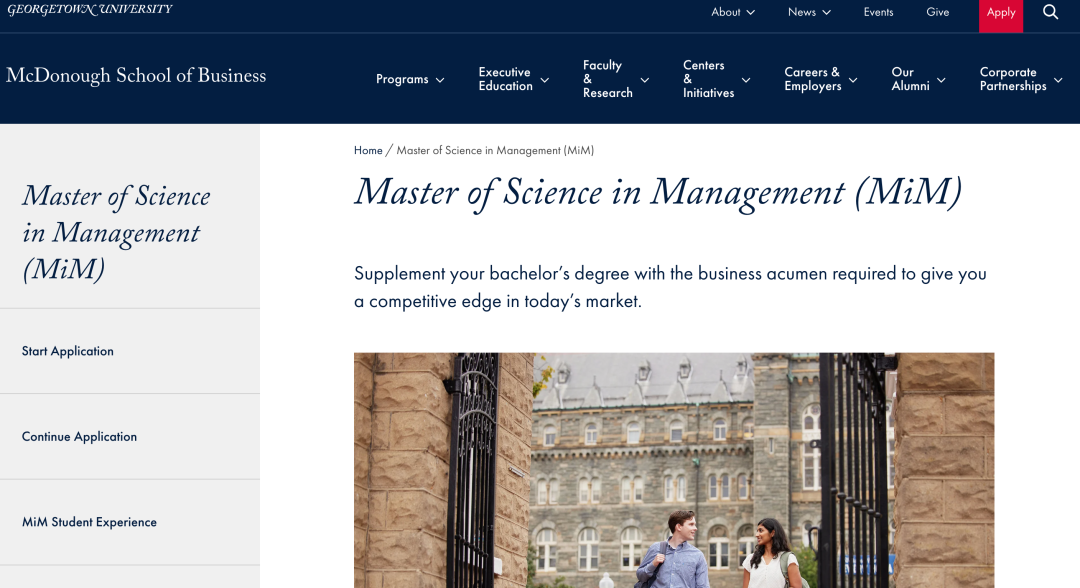This screenshot has width=1080, height=588.
Task: Open the Programs navigation menu
Action: (x=402, y=79)
